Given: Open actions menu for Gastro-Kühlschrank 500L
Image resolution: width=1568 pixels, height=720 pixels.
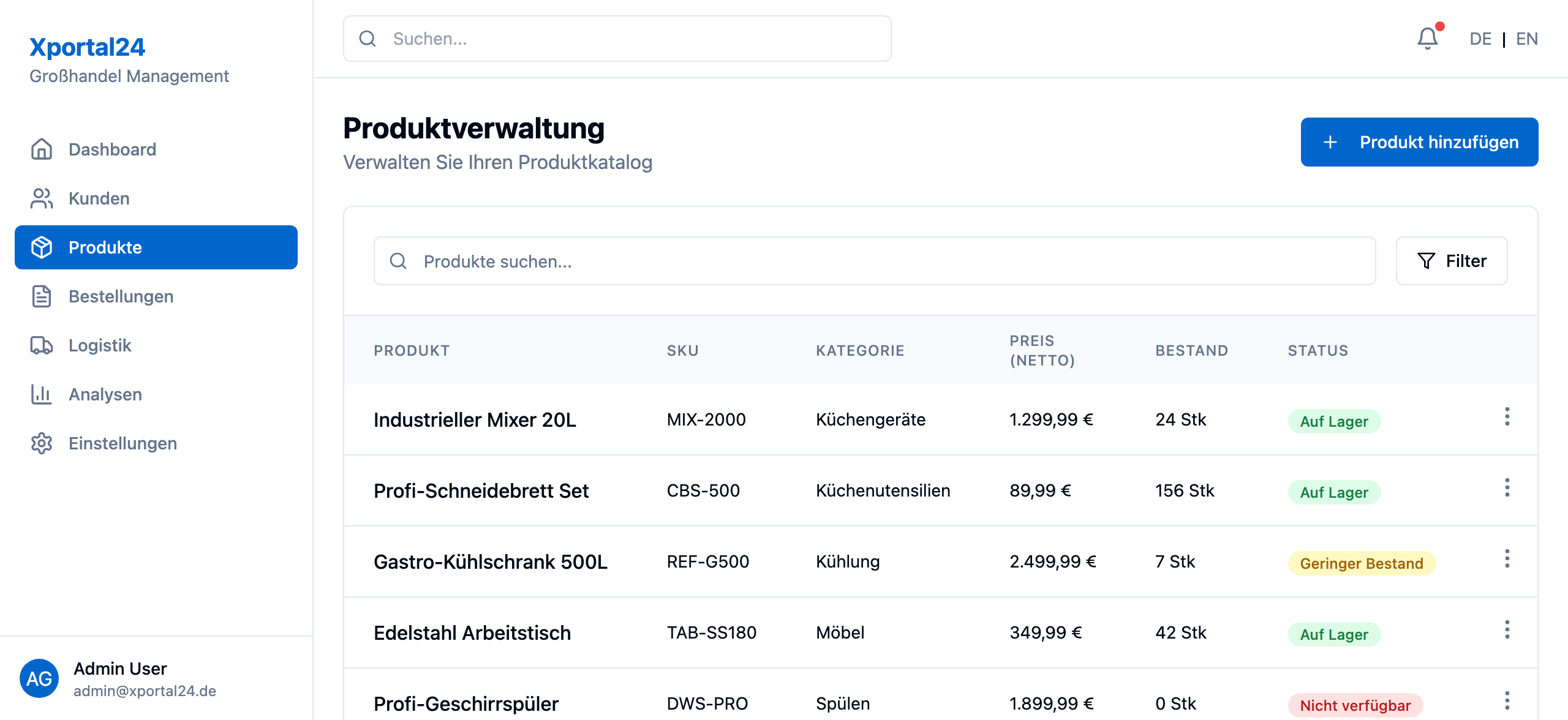Looking at the screenshot, I should point(1507,559).
